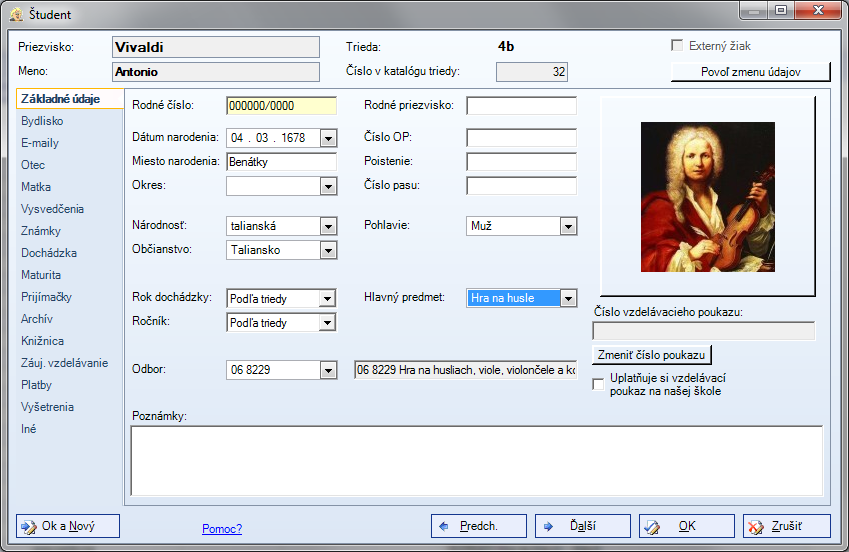The height and width of the screenshot is (552, 849).
Task: Confirm with the OK button
Action: click(687, 526)
